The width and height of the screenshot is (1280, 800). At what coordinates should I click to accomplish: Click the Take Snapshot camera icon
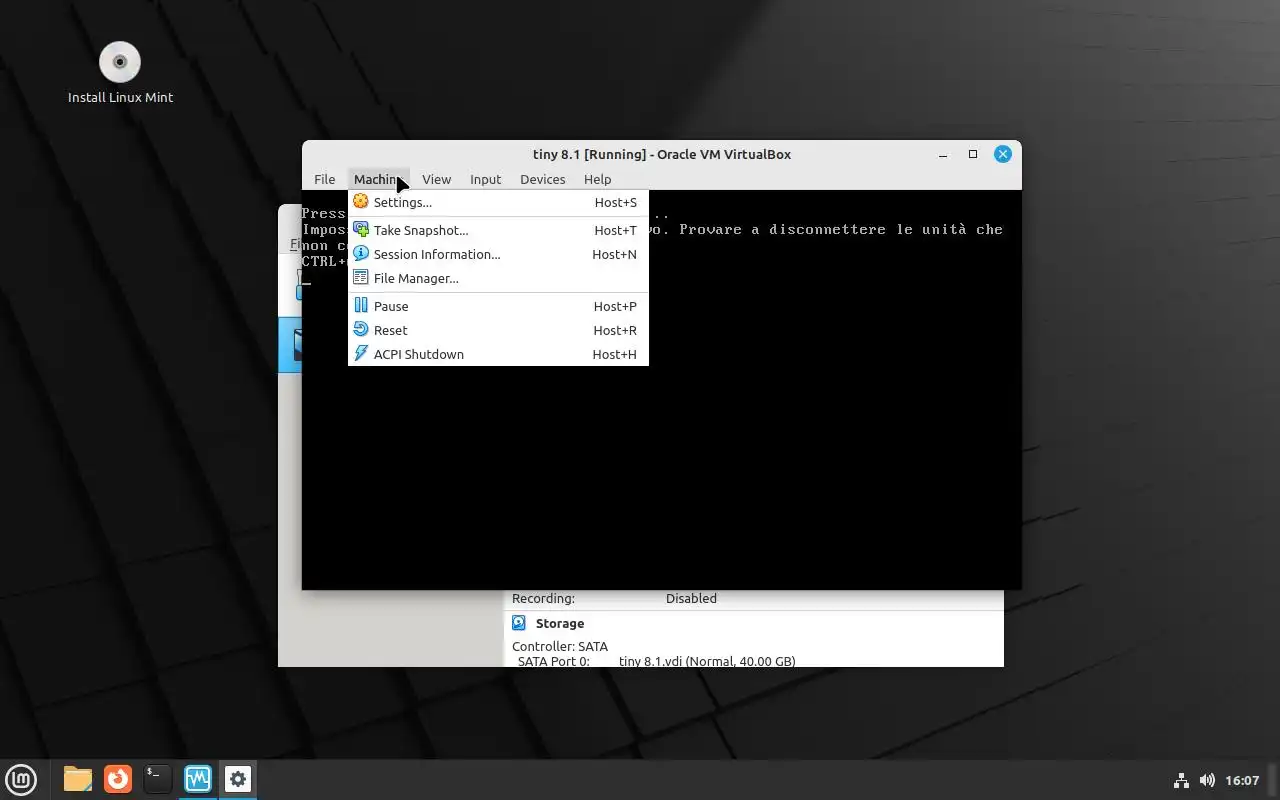pos(361,230)
